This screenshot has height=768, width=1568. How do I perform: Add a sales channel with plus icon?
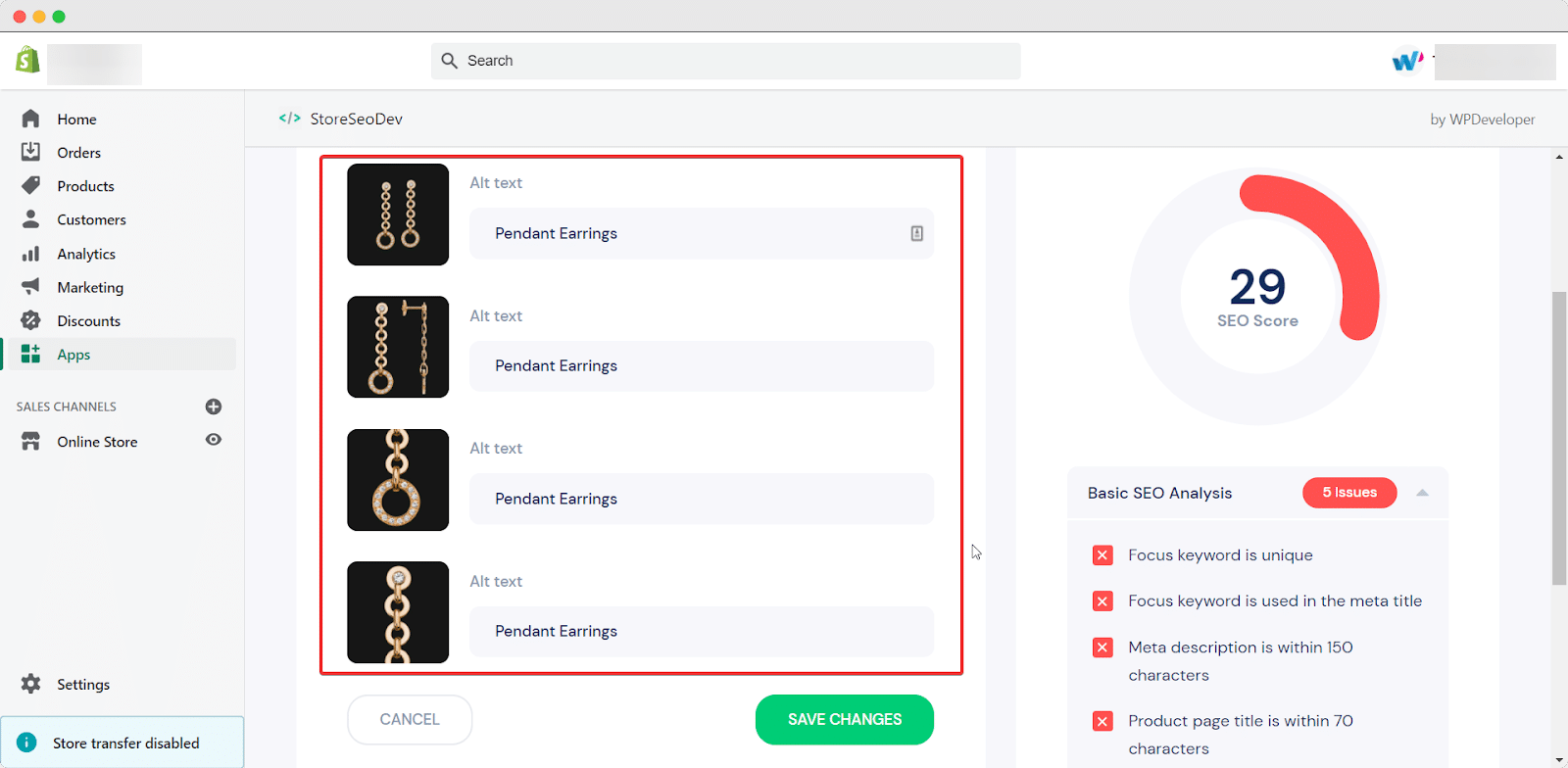click(214, 407)
